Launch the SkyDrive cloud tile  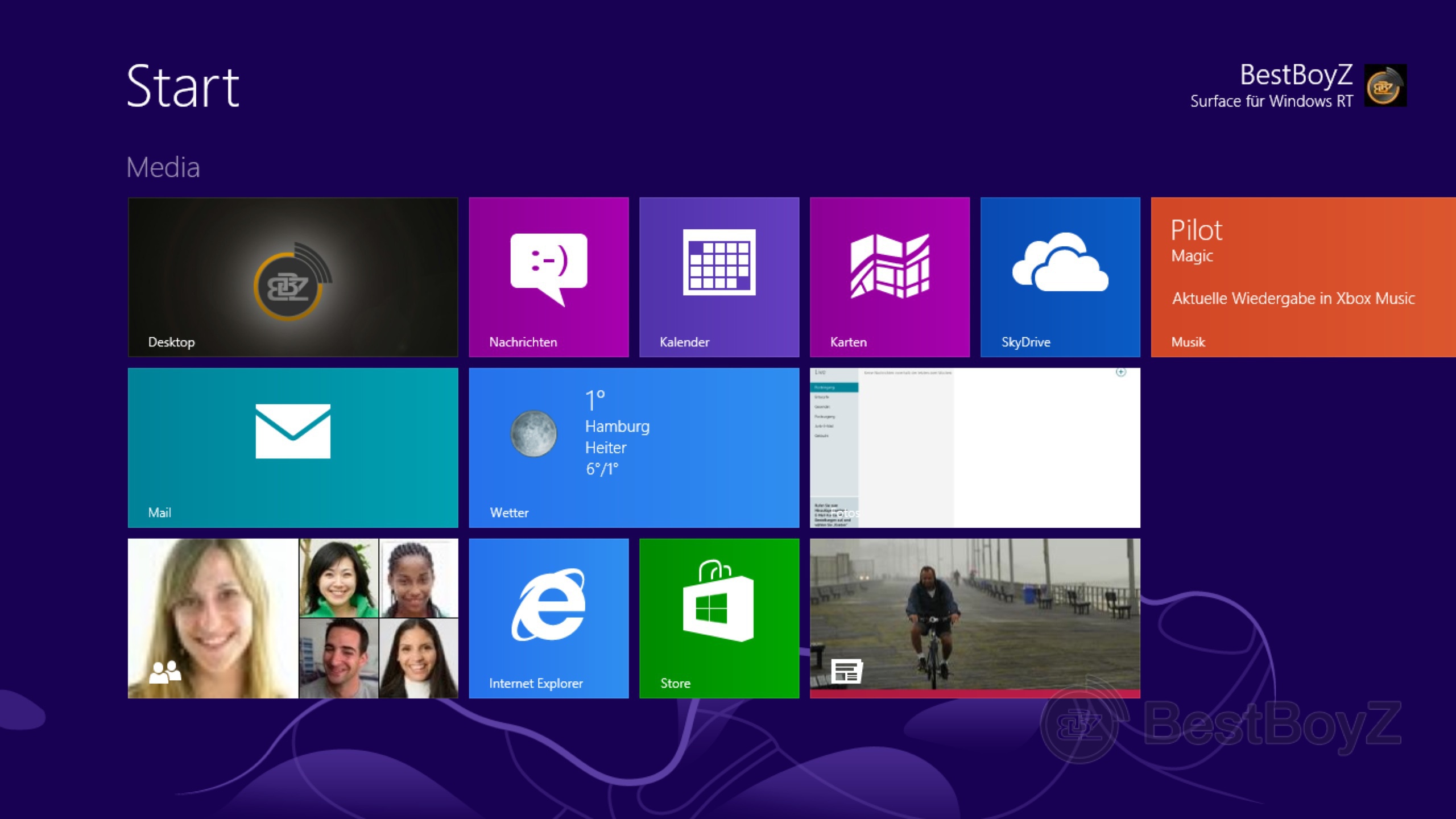point(1060,277)
